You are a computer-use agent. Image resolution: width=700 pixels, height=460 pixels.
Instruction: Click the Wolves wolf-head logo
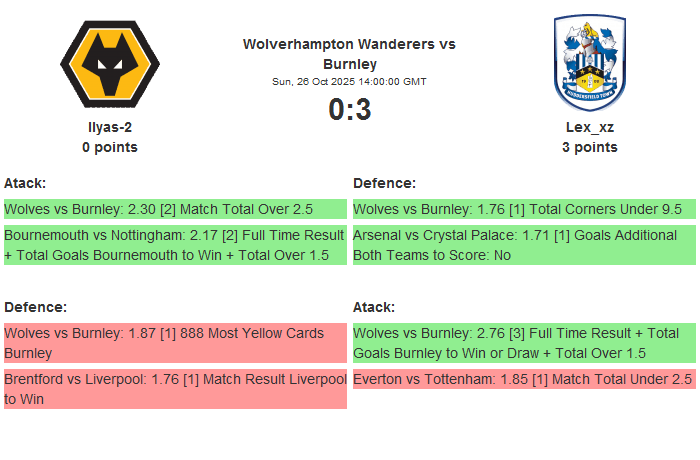click(110, 65)
